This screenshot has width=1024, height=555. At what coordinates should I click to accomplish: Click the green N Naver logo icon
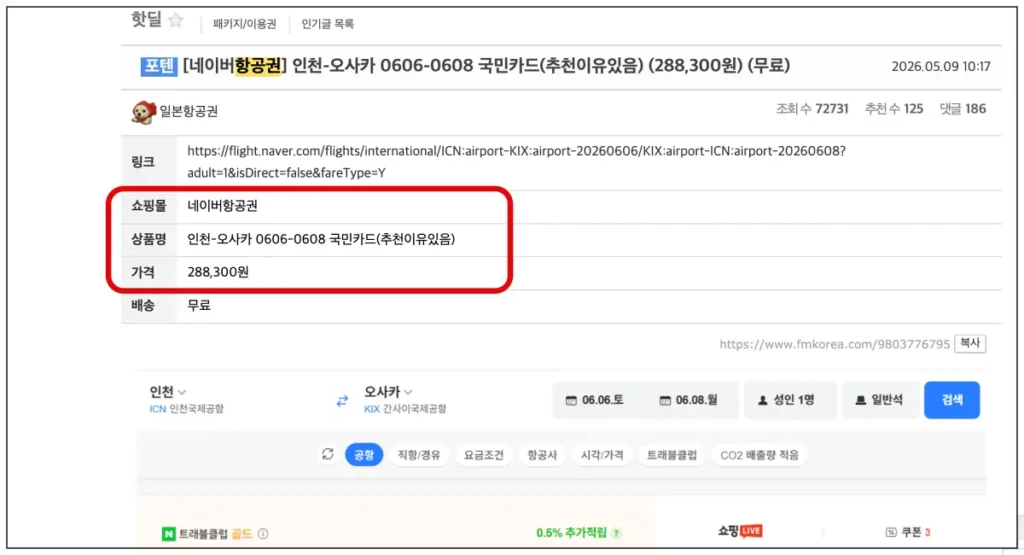[x=168, y=534]
